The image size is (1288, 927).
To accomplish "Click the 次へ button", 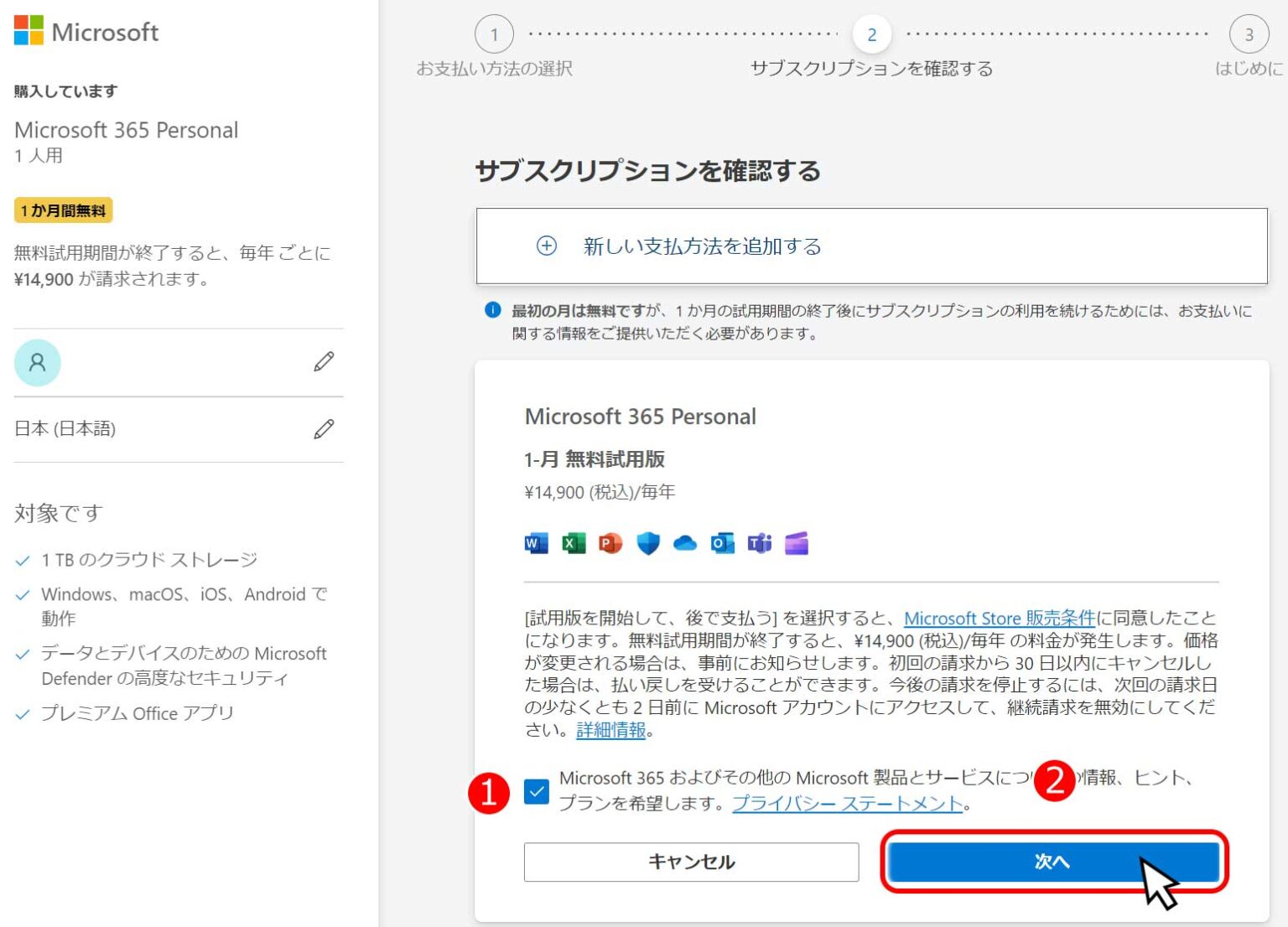I will pyautogui.click(x=1053, y=862).
